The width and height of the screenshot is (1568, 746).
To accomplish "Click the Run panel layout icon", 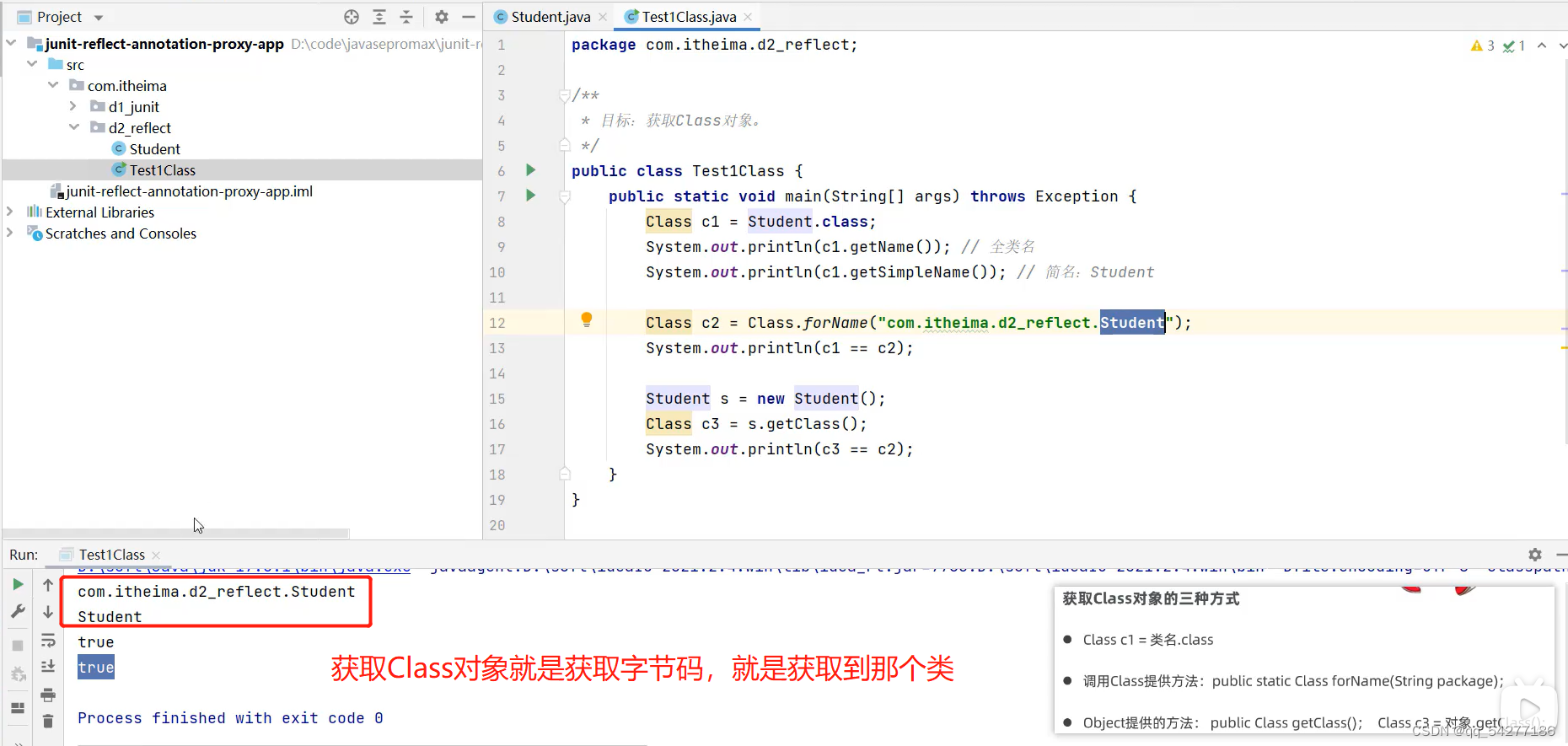I will (x=18, y=708).
